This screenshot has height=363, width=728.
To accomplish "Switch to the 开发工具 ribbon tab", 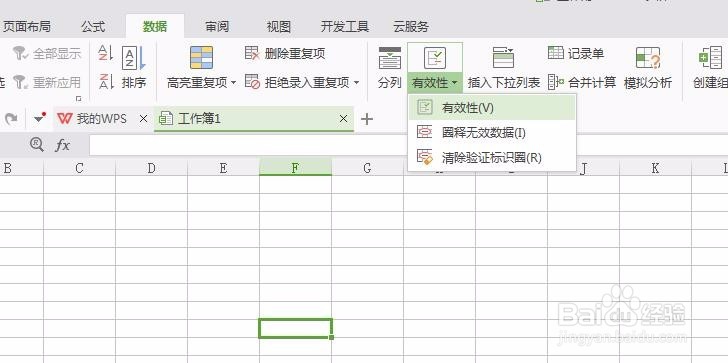I will [344, 26].
